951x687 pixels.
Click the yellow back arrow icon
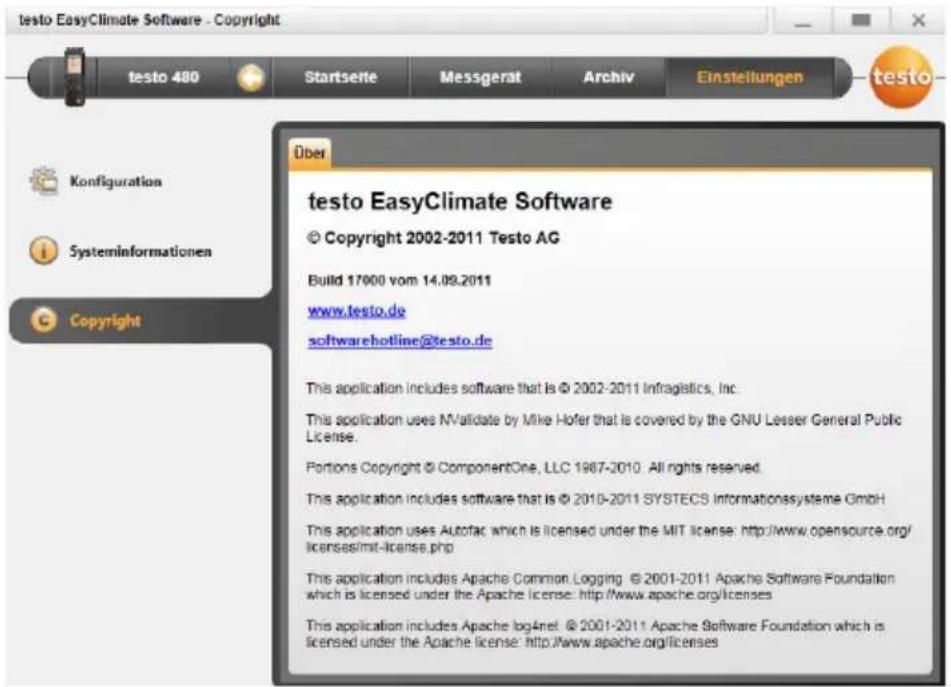pyautogui.click(x=251, y=78)
